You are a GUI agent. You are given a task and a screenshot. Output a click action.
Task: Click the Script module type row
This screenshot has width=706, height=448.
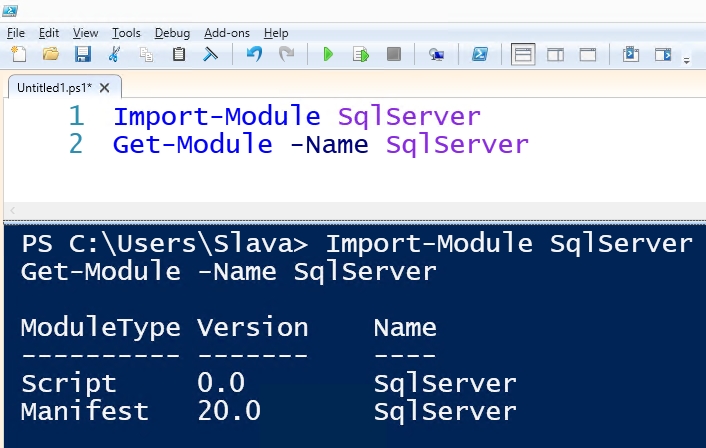tap(69, 384)
